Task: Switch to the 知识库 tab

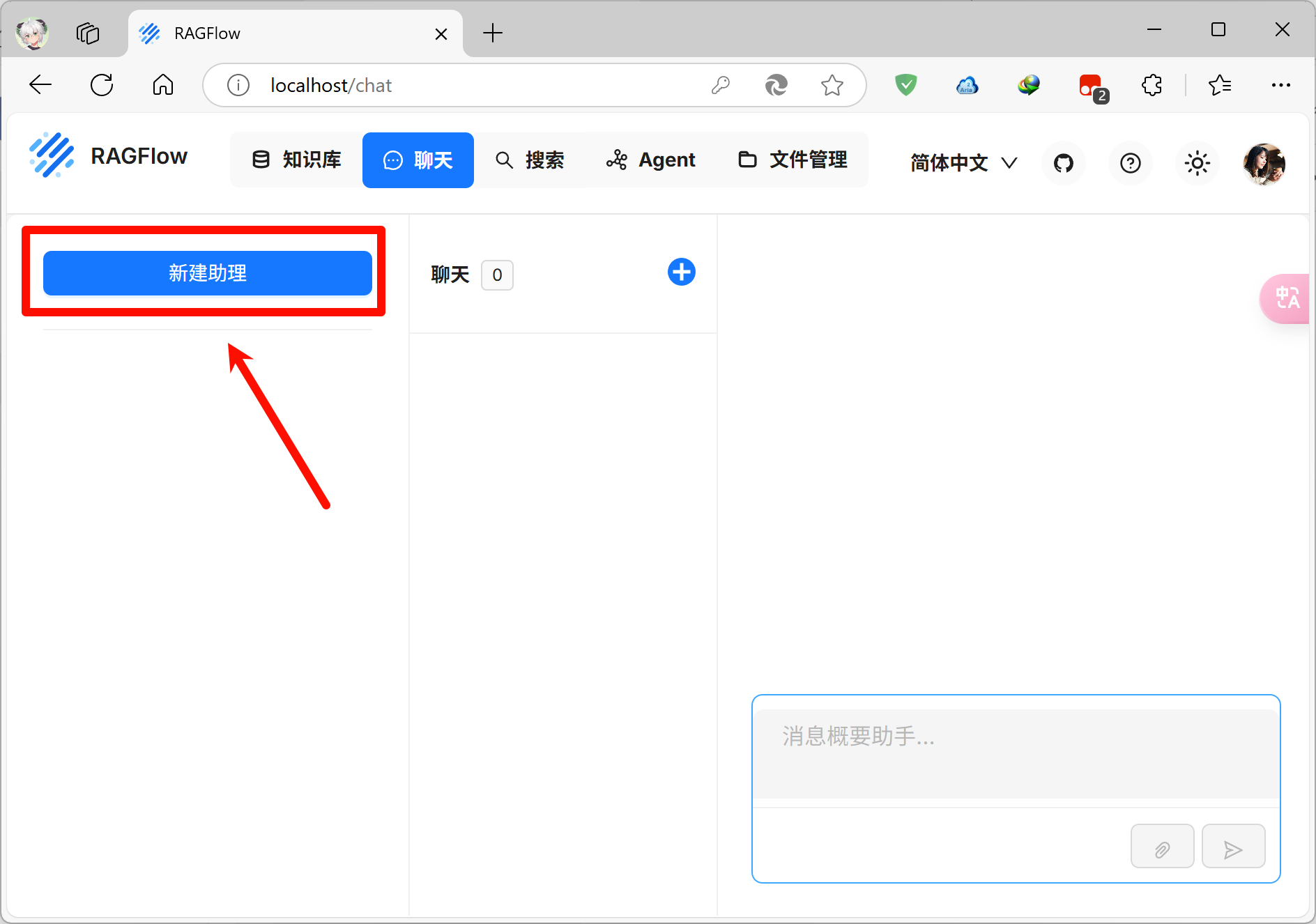Action: click(297, 160)
